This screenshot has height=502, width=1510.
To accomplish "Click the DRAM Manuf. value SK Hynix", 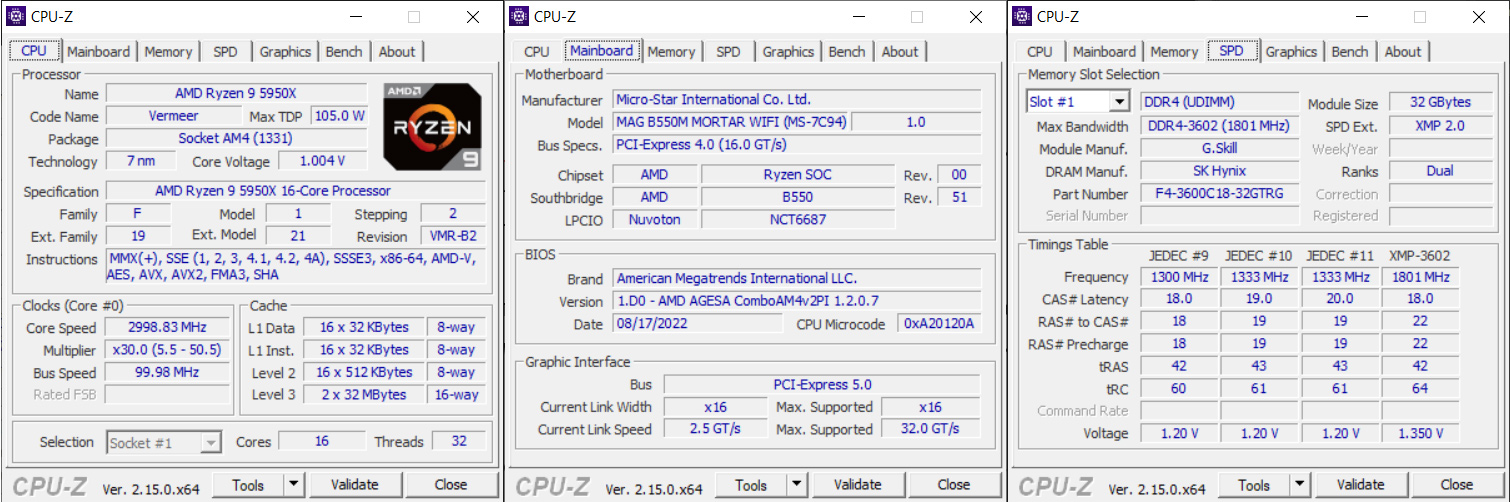I will (x=1220, y=171).
